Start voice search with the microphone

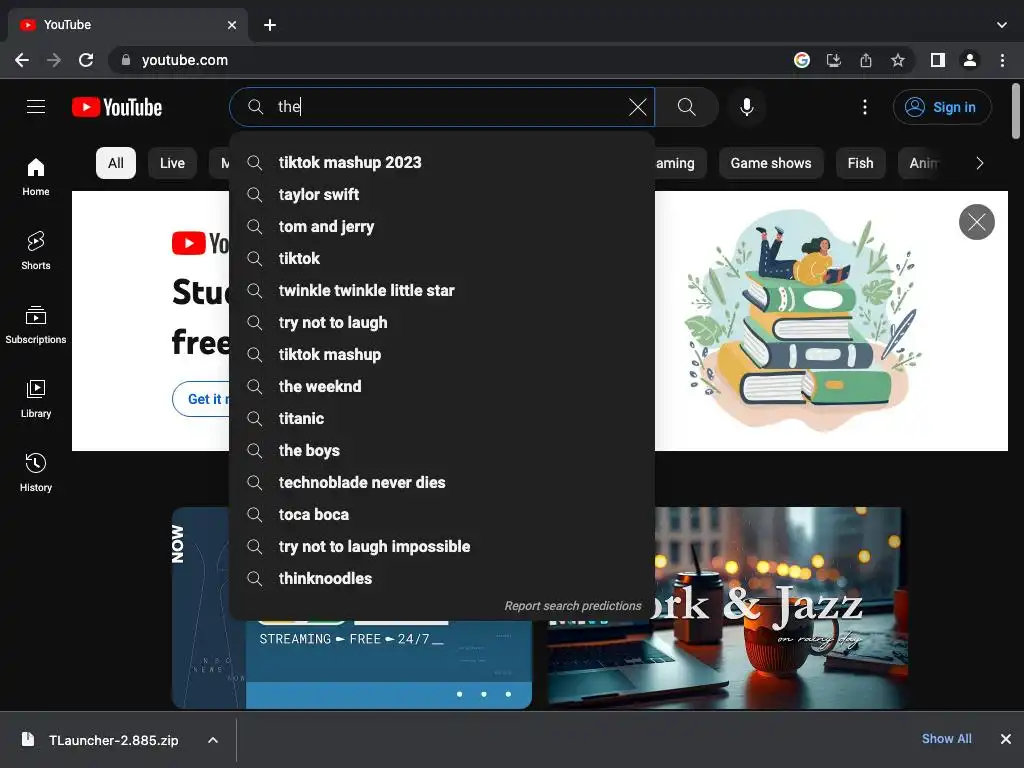pos(746,107)
